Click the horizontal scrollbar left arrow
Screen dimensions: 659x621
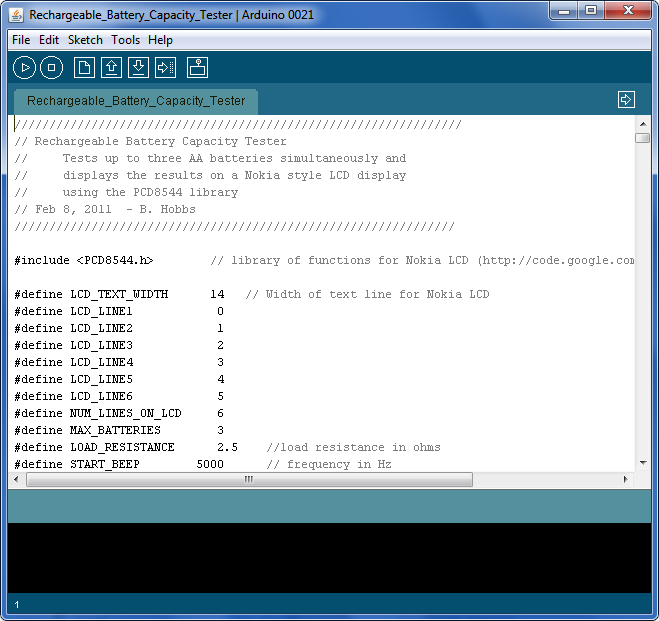click(x=16, y=479)
